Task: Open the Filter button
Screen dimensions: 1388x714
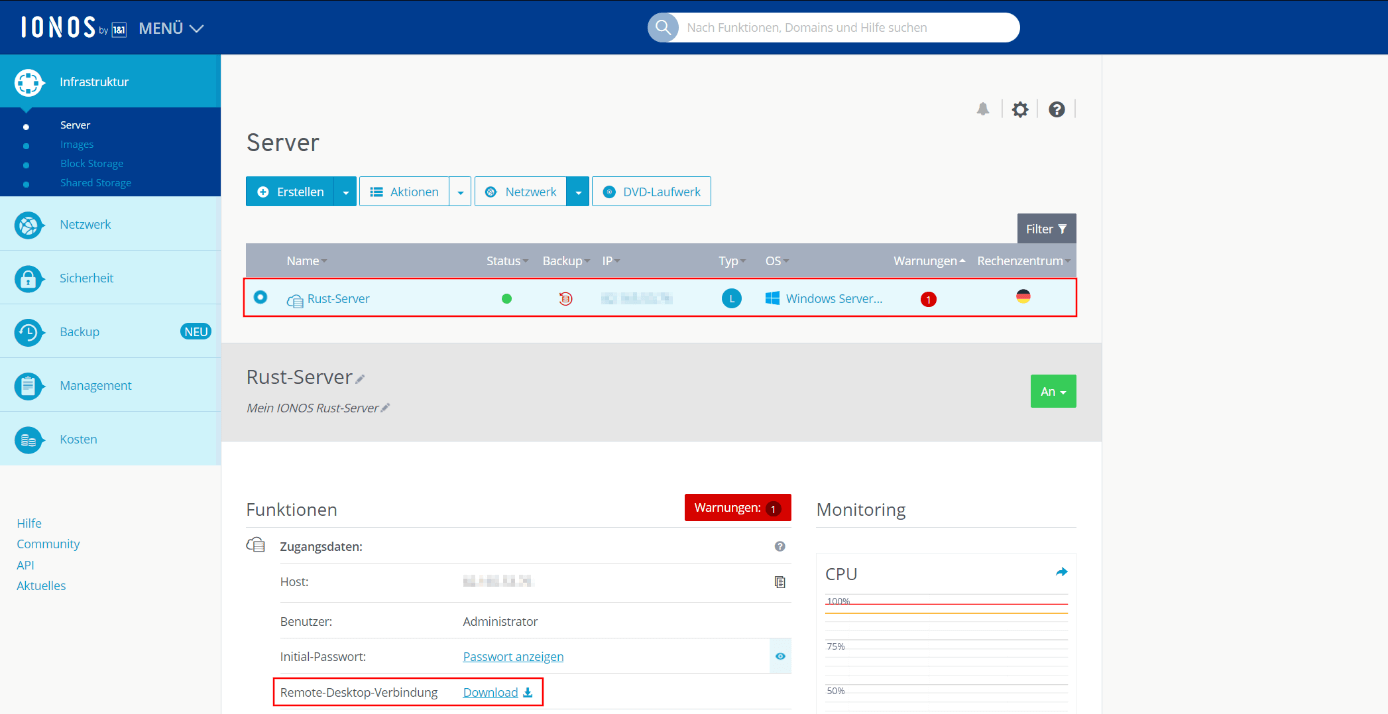Action: tap(1047, 229)
